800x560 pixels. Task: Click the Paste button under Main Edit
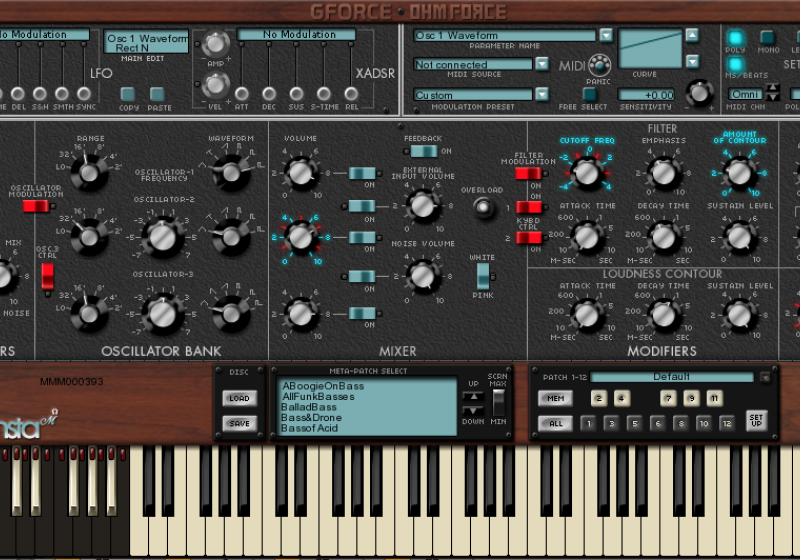click(160, 94)
